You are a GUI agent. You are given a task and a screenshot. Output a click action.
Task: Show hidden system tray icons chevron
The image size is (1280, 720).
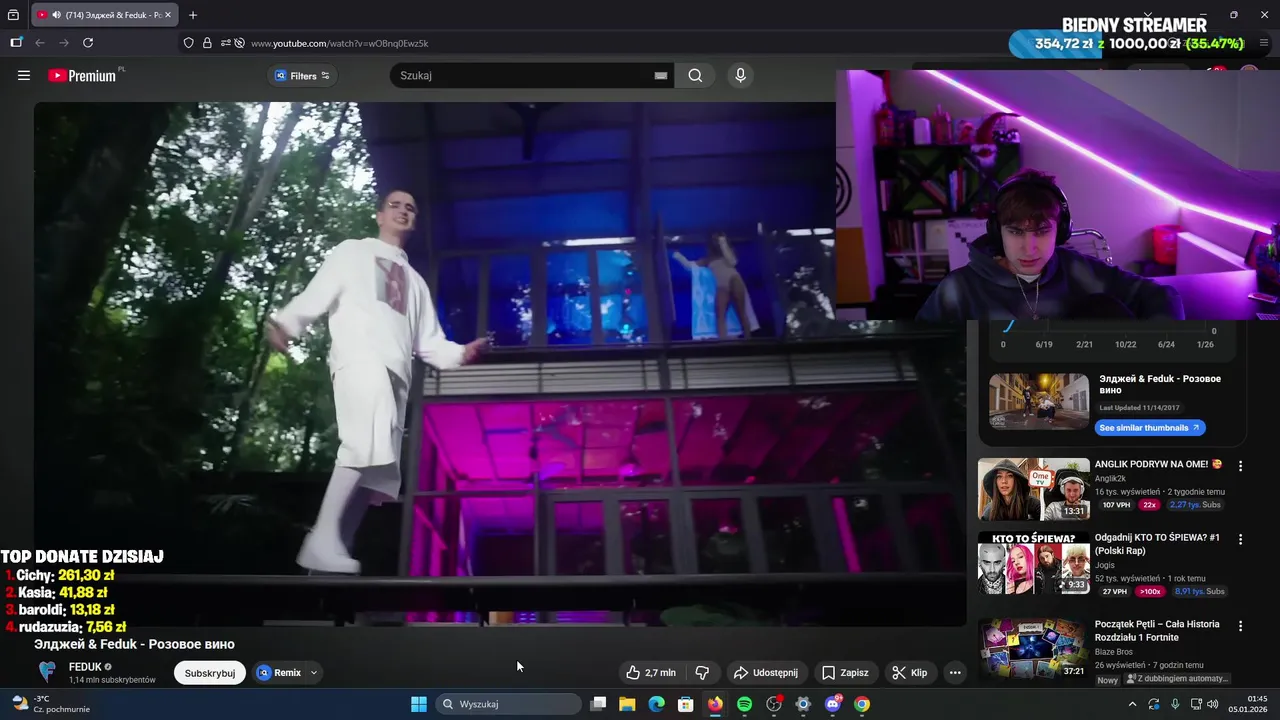click(1132, 704)
